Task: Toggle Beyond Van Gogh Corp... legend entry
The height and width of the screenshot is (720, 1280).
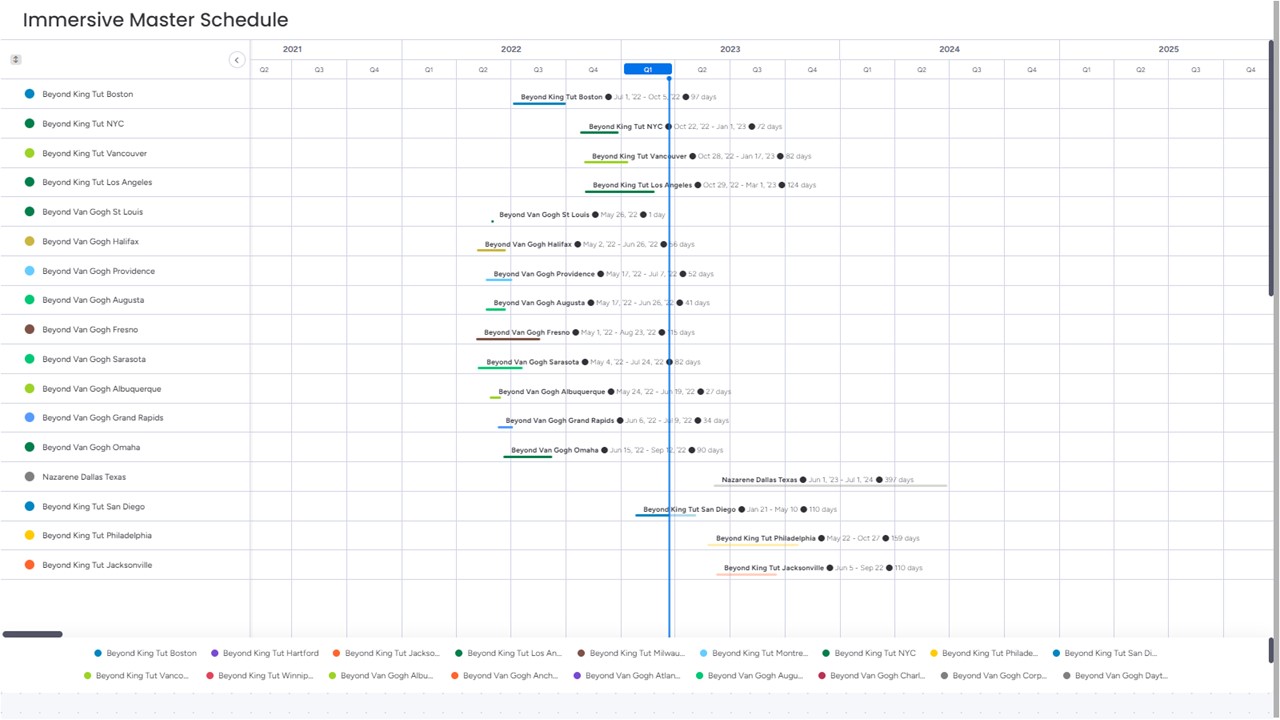Action: [994, 676]
